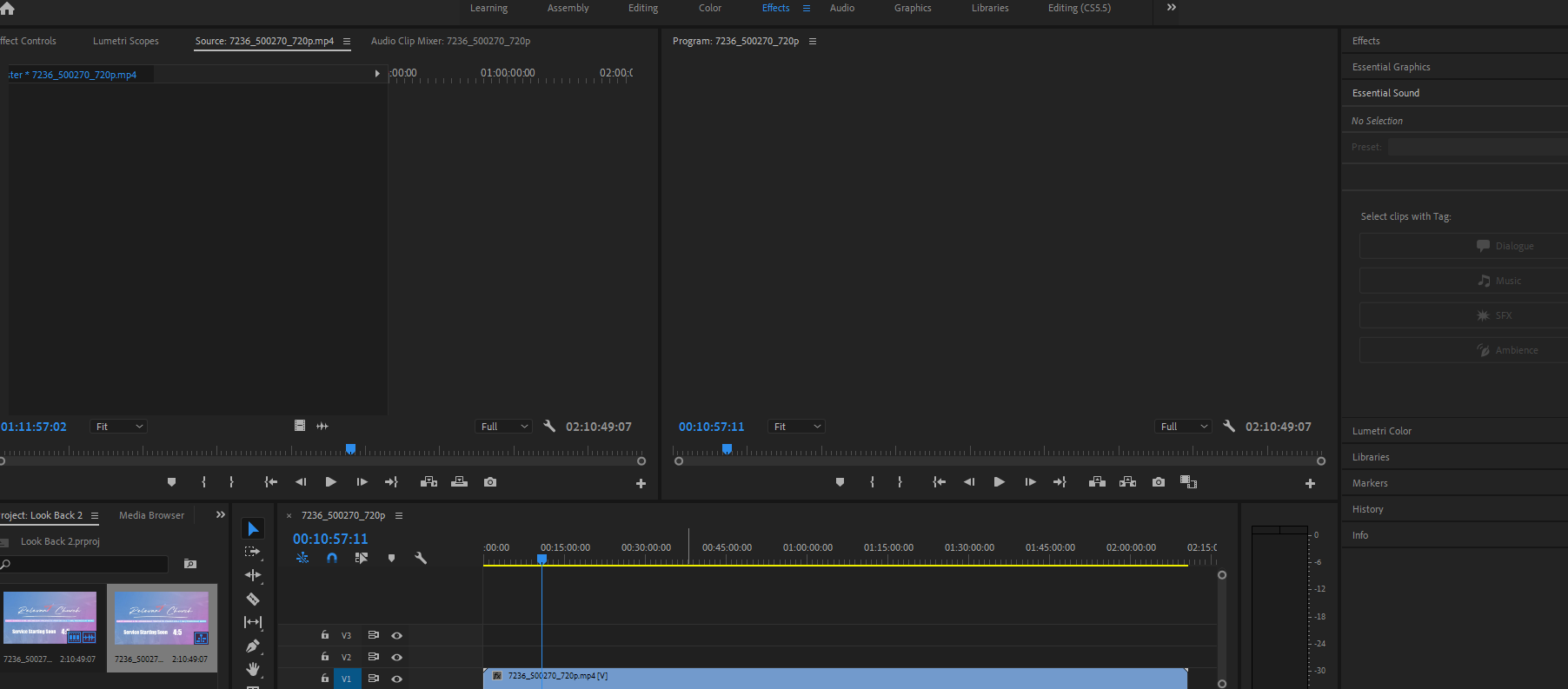1568x689 pixels.
Task: Click Drag Video Only filmstrip icon
Action: point(300,426)
